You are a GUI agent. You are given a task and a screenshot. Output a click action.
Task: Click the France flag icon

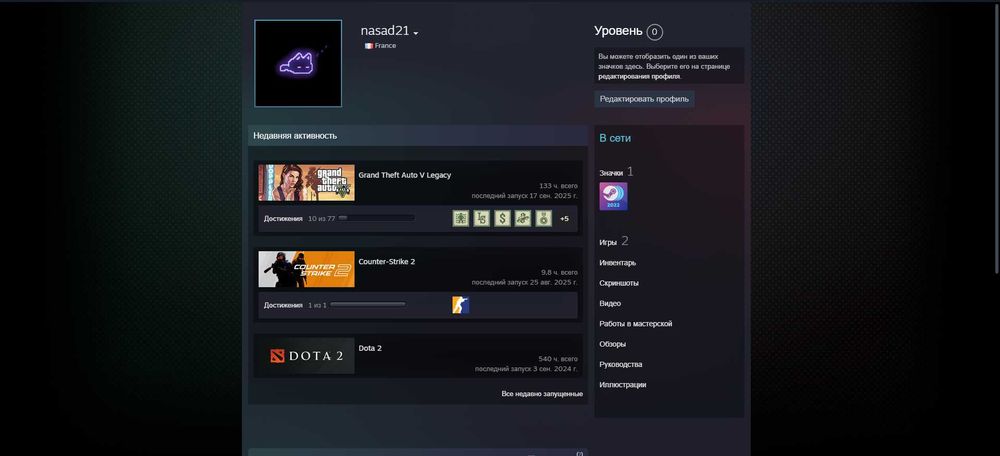click(x=369, y=46)
